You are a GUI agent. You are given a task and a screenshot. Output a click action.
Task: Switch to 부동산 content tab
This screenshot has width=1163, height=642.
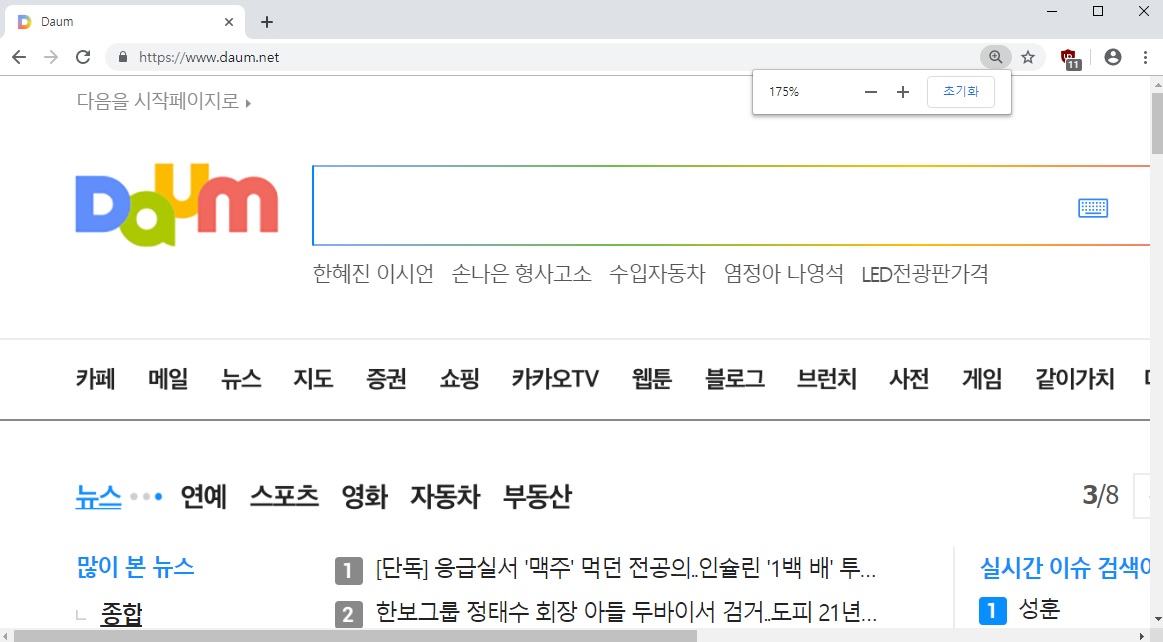coord(537,496)
